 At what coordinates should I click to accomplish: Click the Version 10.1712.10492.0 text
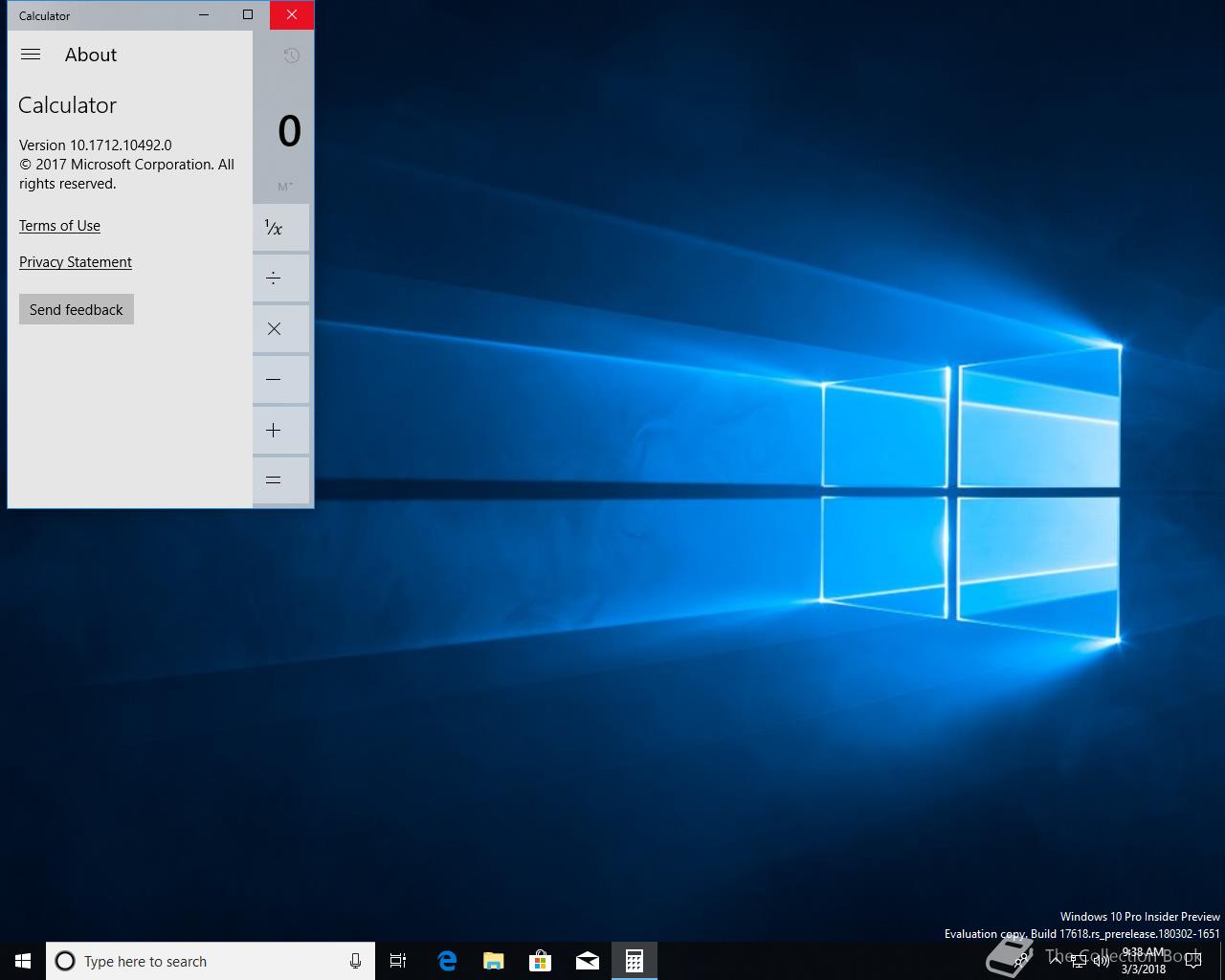point(96,145)
